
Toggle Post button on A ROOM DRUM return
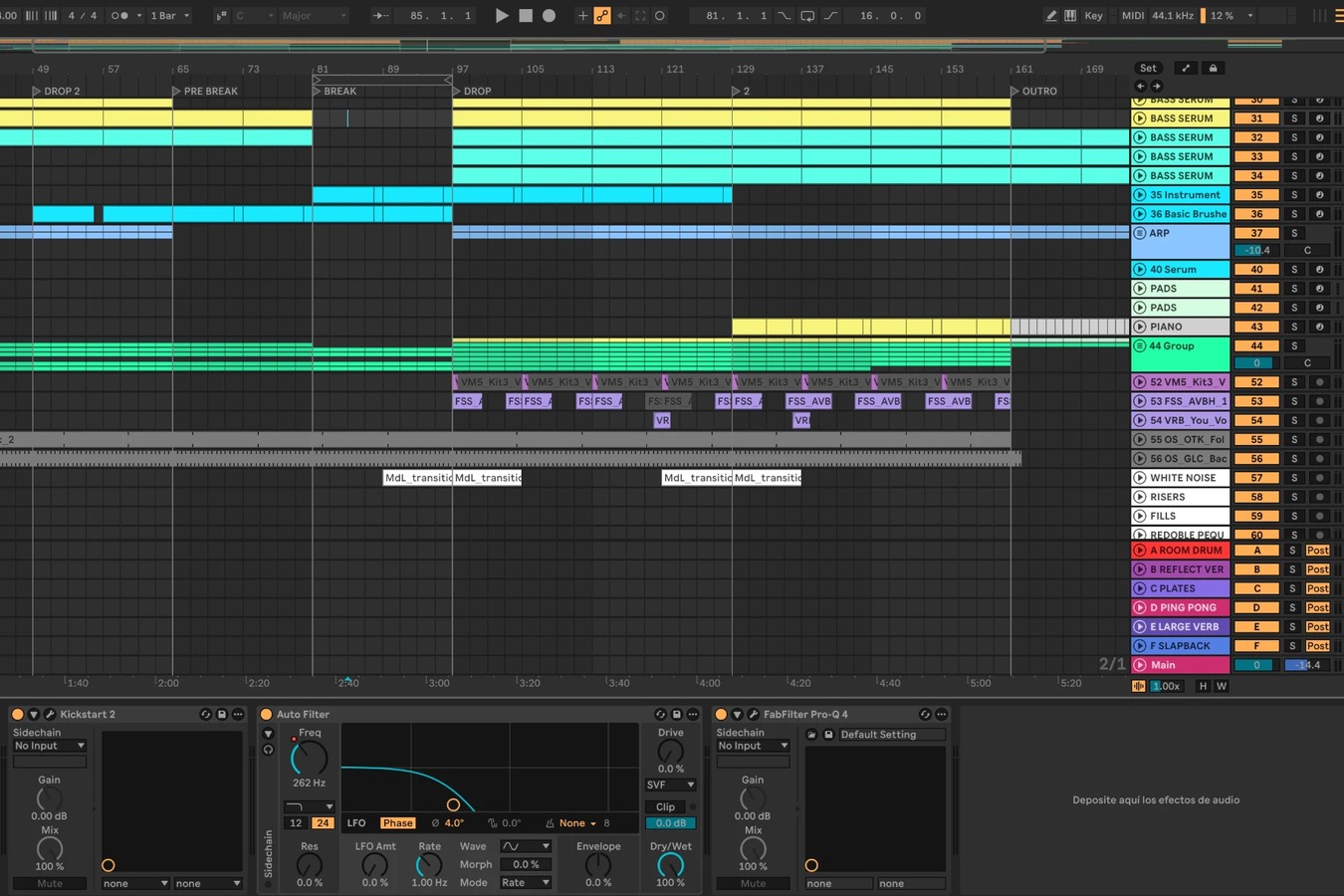[x=1317, y=551]
